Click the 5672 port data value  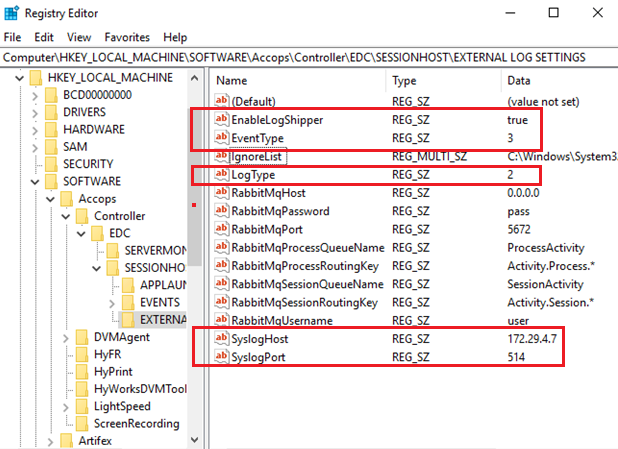click(x=519, y=229)
